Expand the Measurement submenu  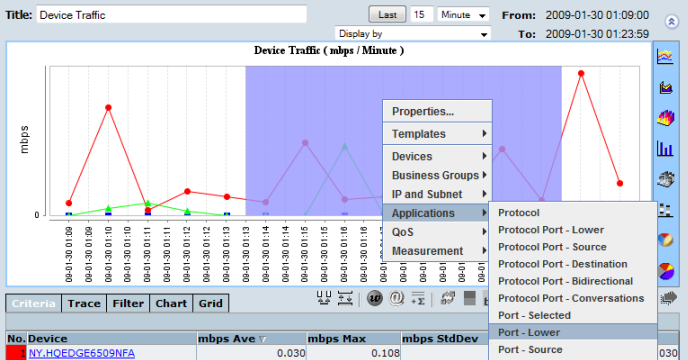437,251
